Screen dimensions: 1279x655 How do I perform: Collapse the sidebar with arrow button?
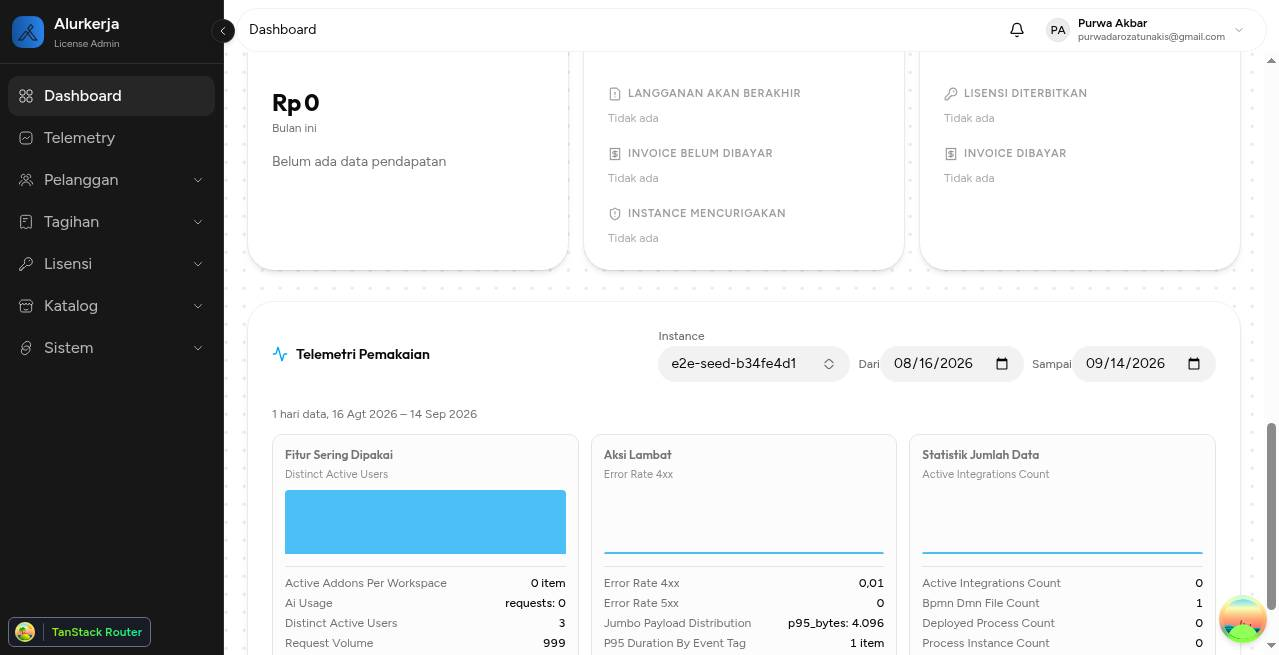224,31
